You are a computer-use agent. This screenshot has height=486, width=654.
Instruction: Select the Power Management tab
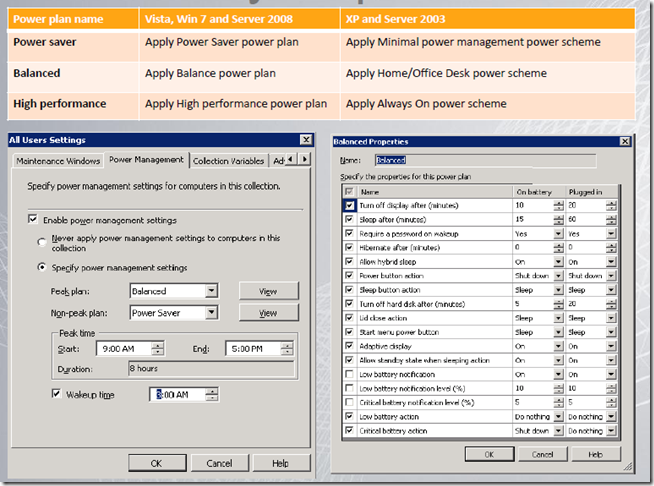146,159
